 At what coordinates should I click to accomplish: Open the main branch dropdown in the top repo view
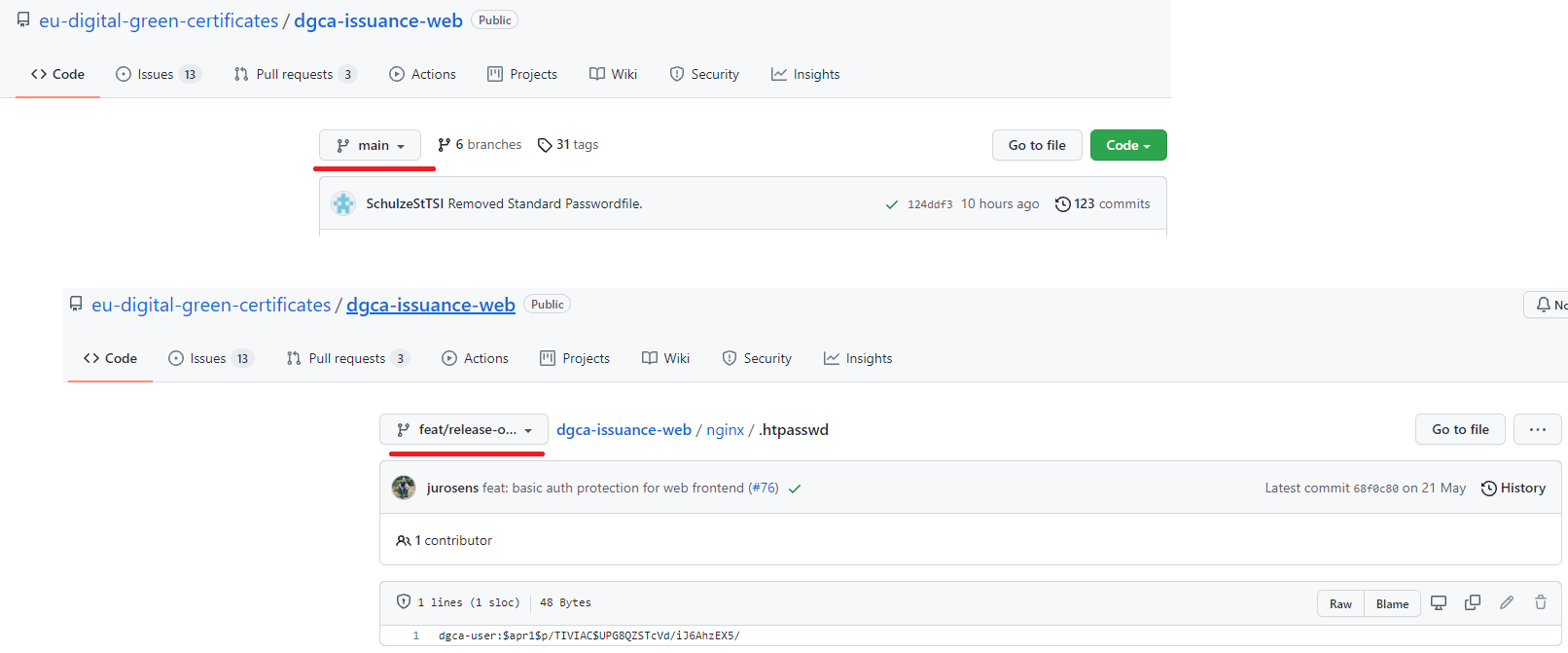pyautogui.click(x=370, y=145)
